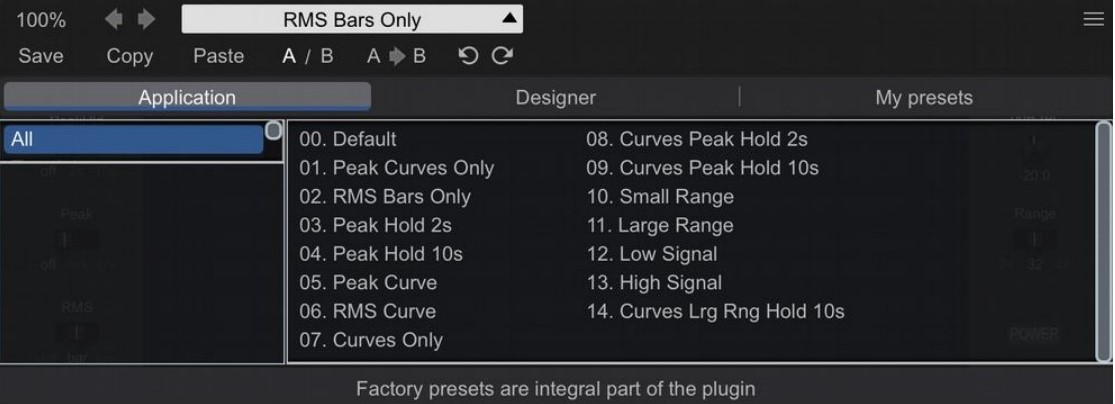
Task: Open the RMS Bars Only preset dropdown
Action: 352,19
